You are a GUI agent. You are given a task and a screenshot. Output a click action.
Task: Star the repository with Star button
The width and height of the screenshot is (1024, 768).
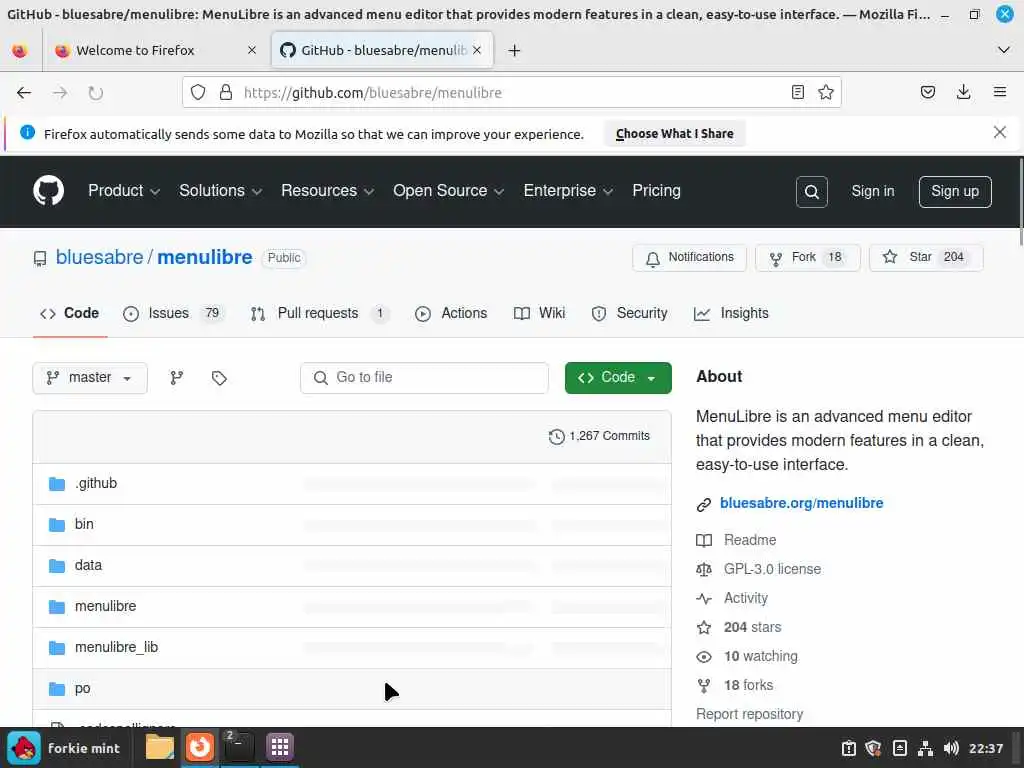(925, 257)
